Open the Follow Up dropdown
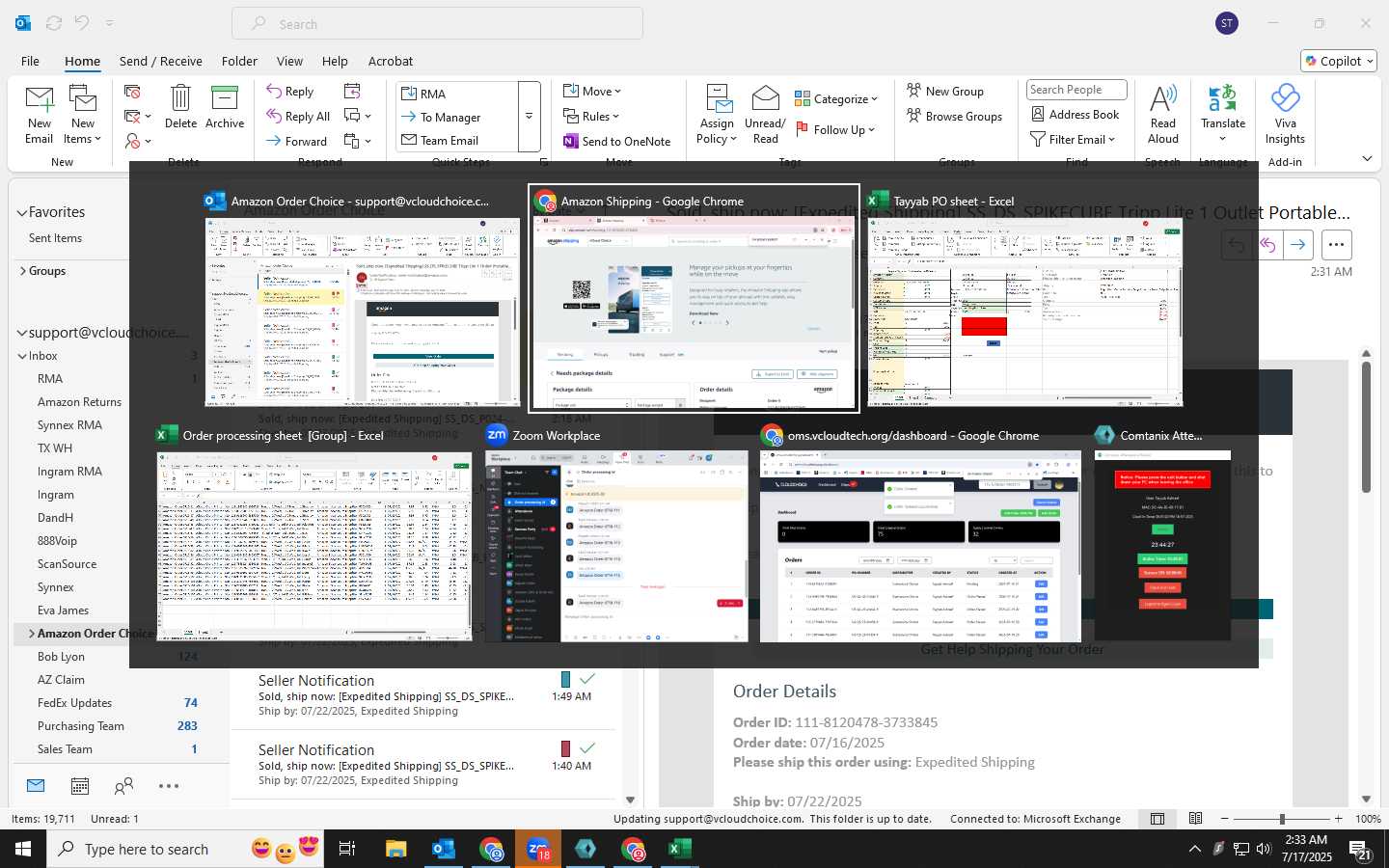Viewport: 1389px width, 868px height. pyautogui.click(x=835, y=129)
